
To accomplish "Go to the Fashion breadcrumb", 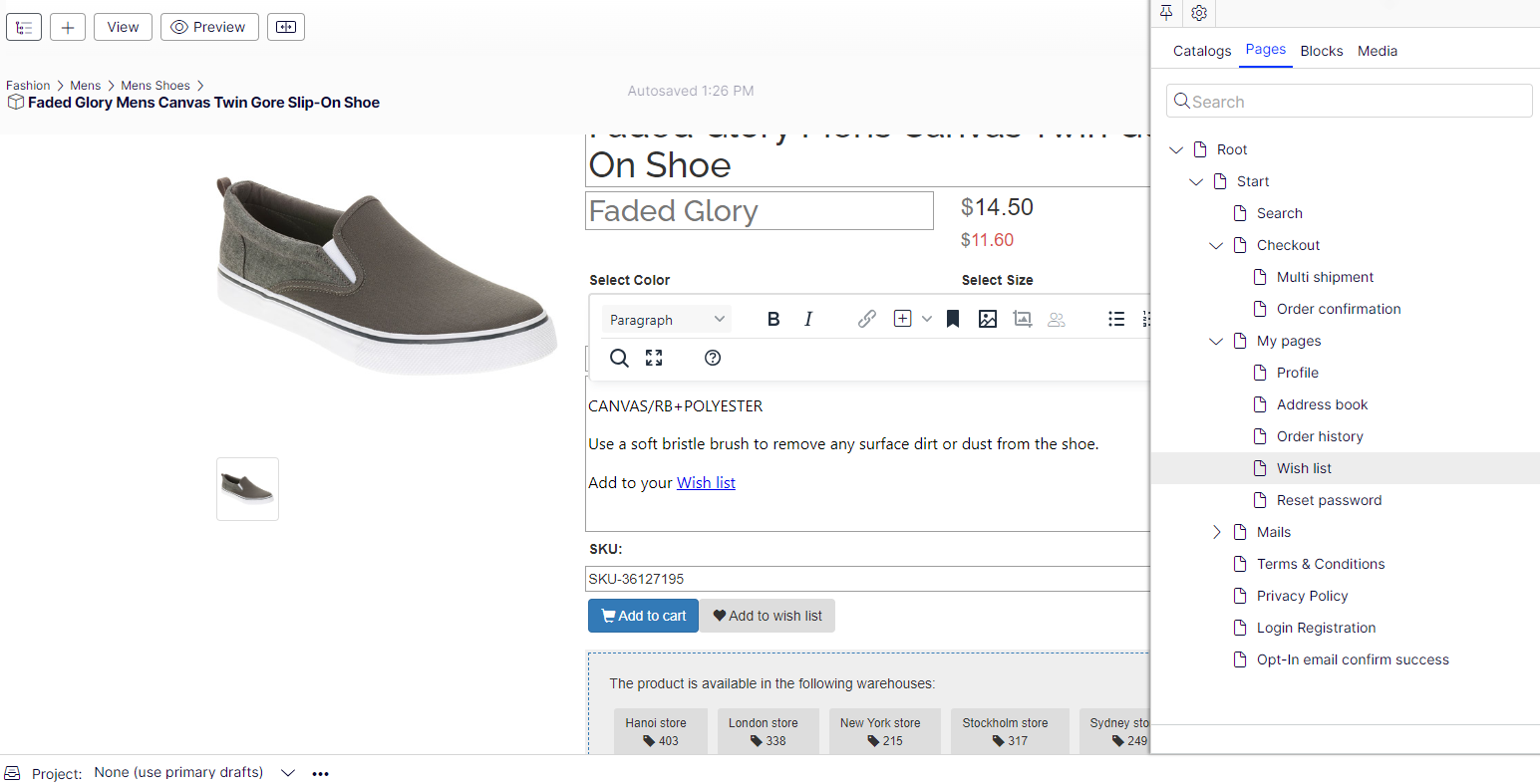I will [28, 86].
